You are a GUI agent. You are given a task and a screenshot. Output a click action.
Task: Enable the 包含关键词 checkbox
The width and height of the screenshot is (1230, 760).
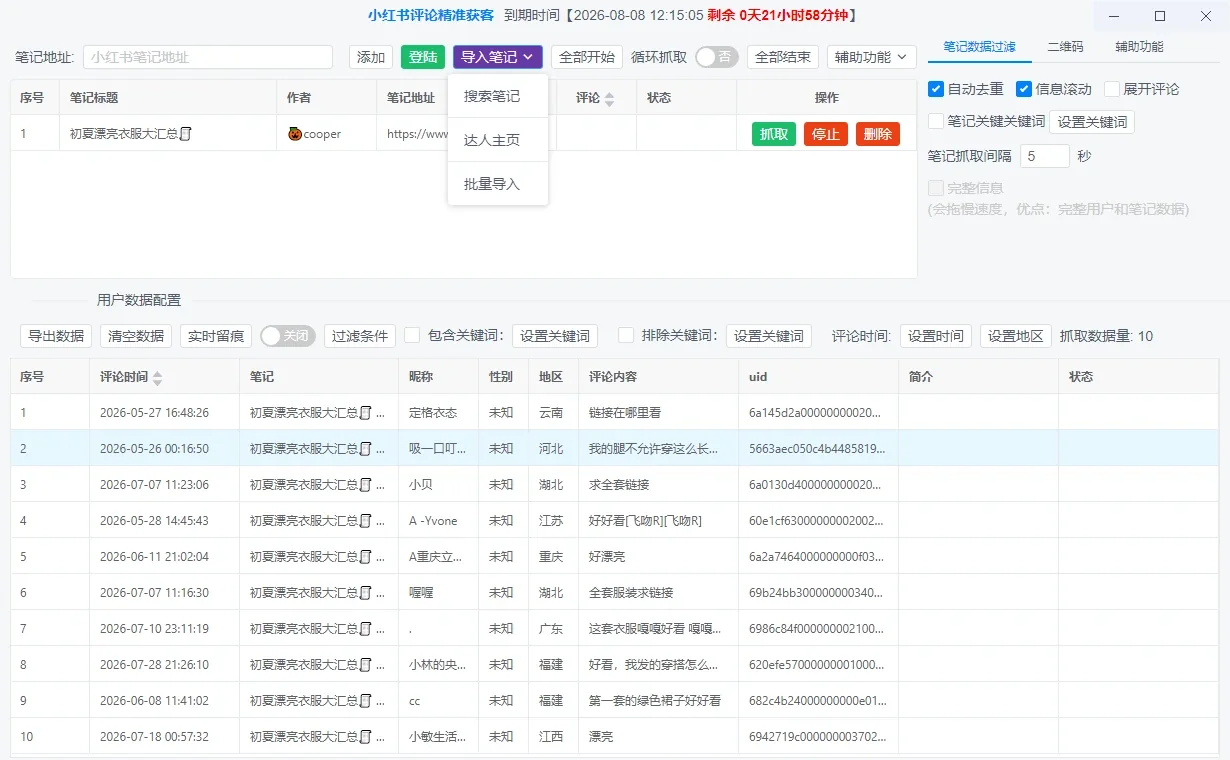(x=412, y=335)
